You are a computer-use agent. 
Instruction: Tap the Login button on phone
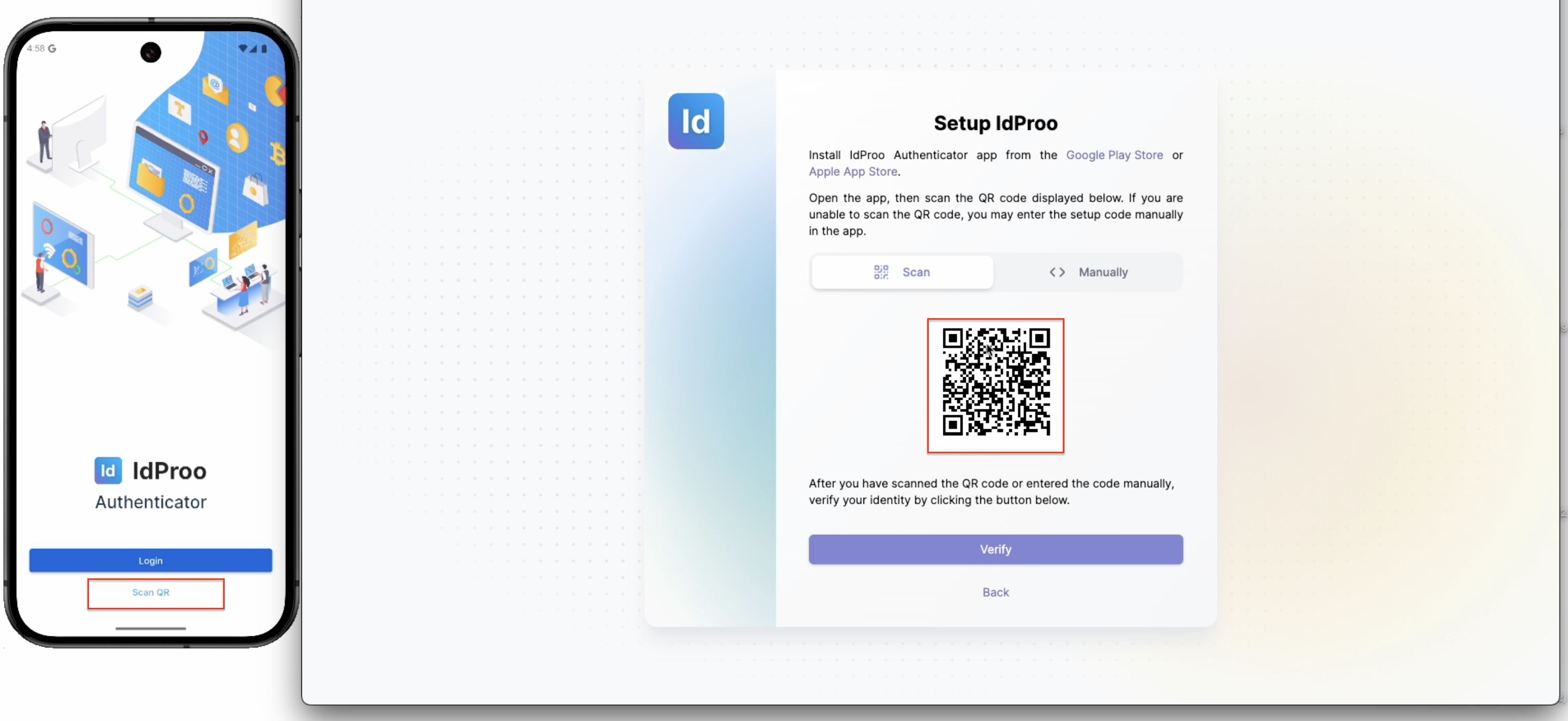tap(150, 560)
